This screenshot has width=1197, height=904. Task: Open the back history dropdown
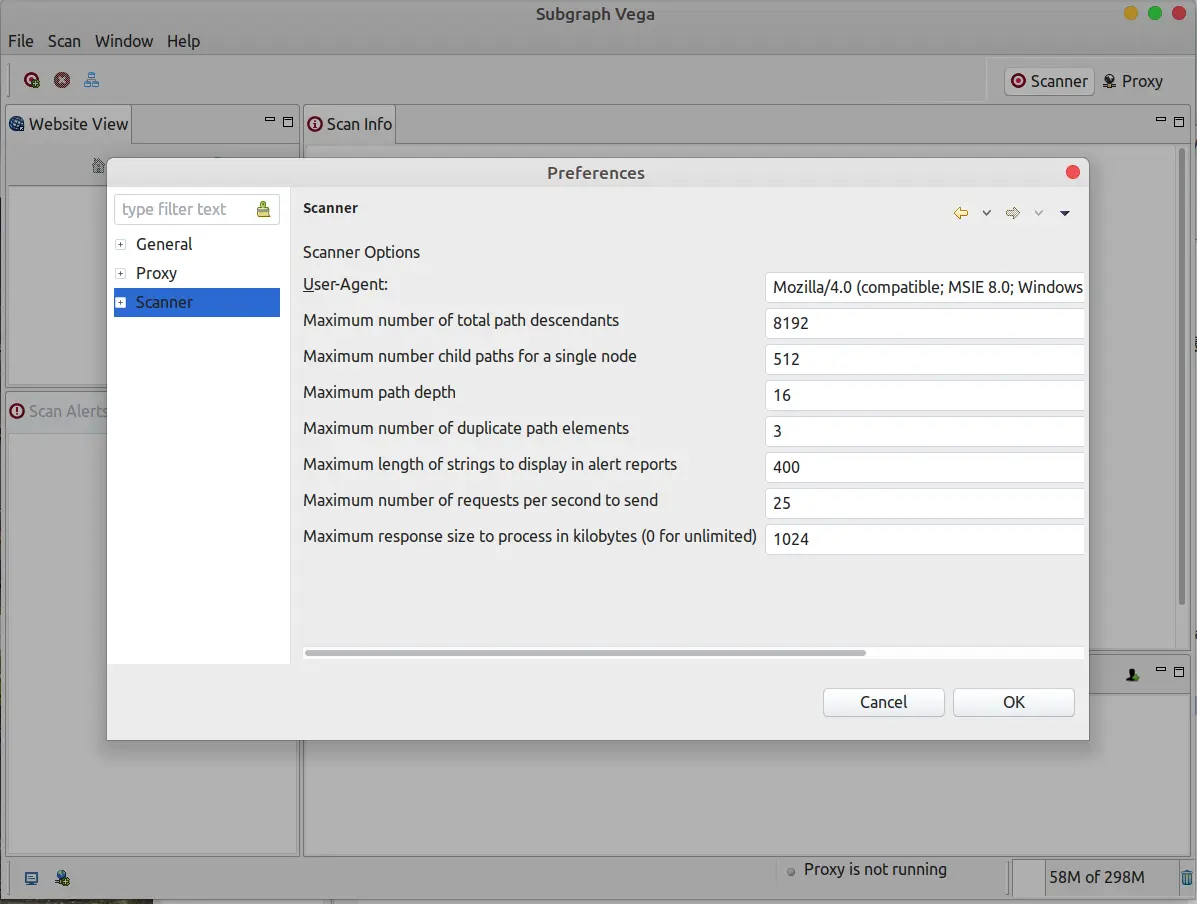pos(986,213)
